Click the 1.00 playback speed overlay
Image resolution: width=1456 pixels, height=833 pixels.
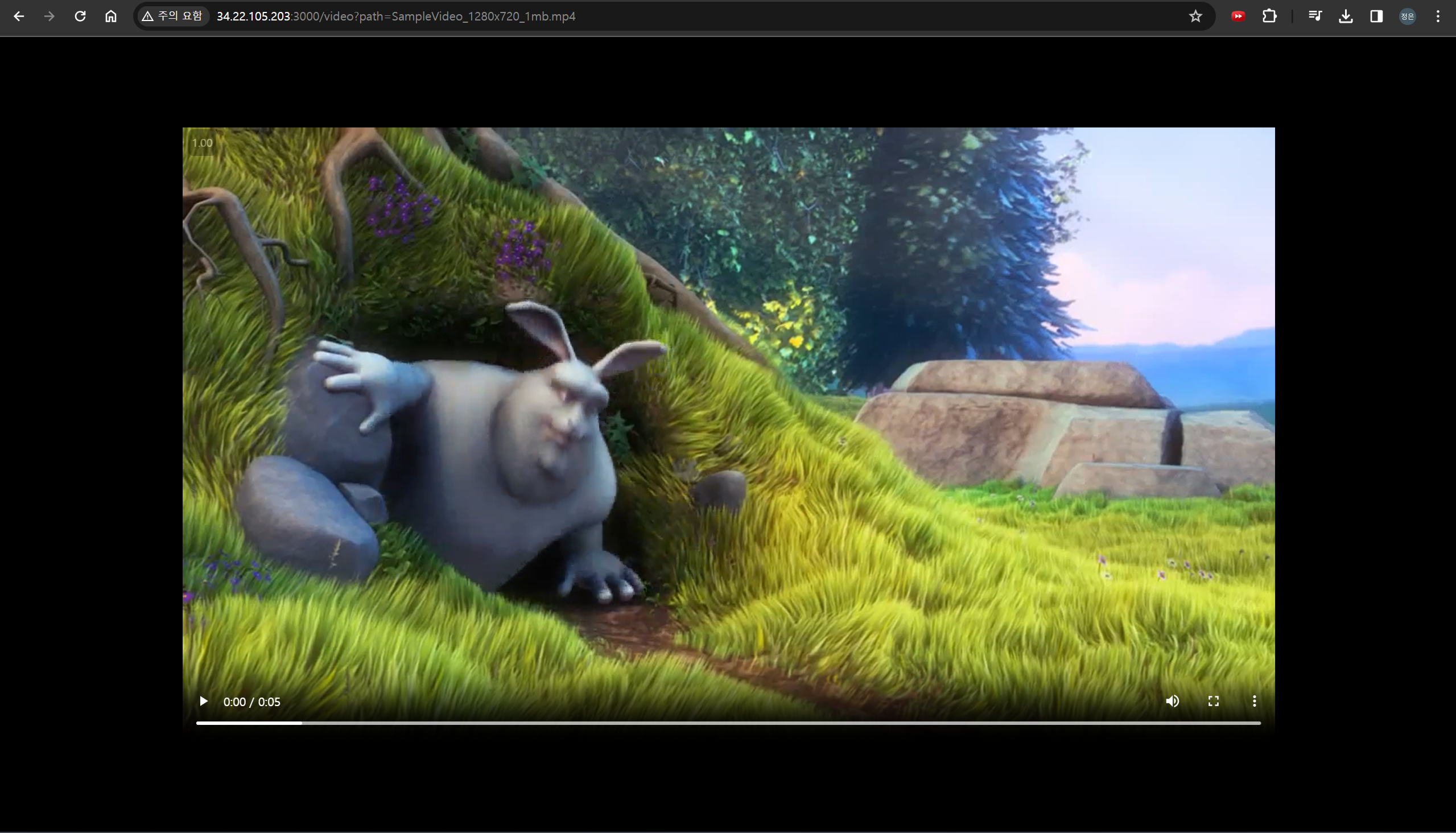coord(202,143)
